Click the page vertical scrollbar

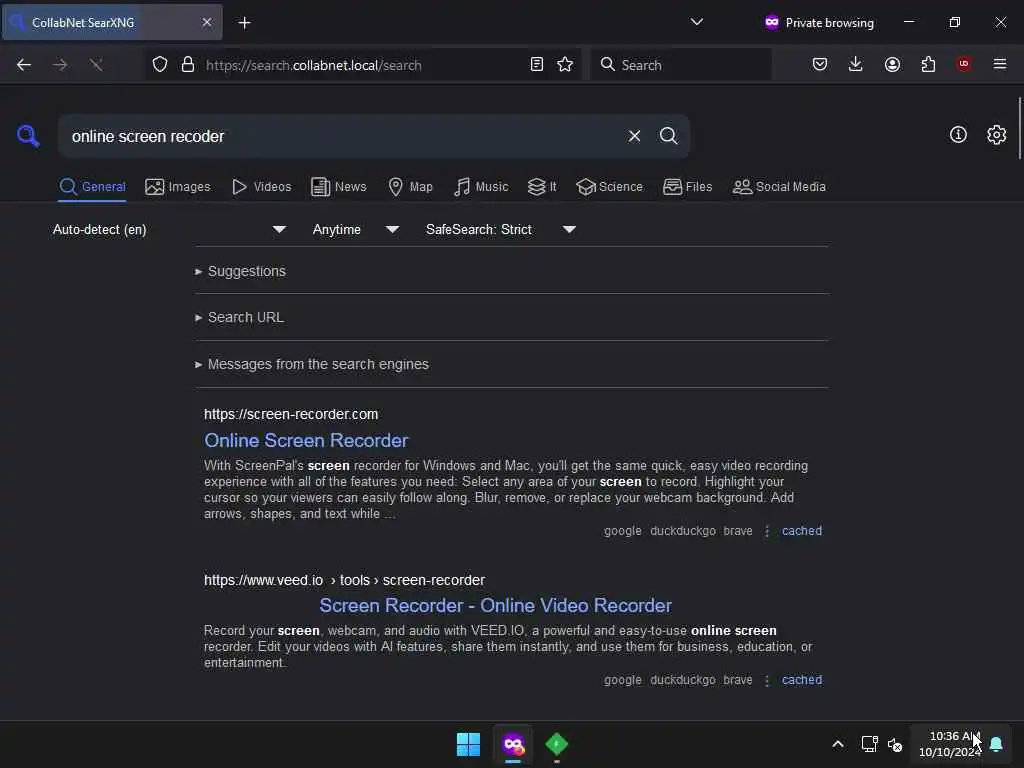[x=1019, y=128]
